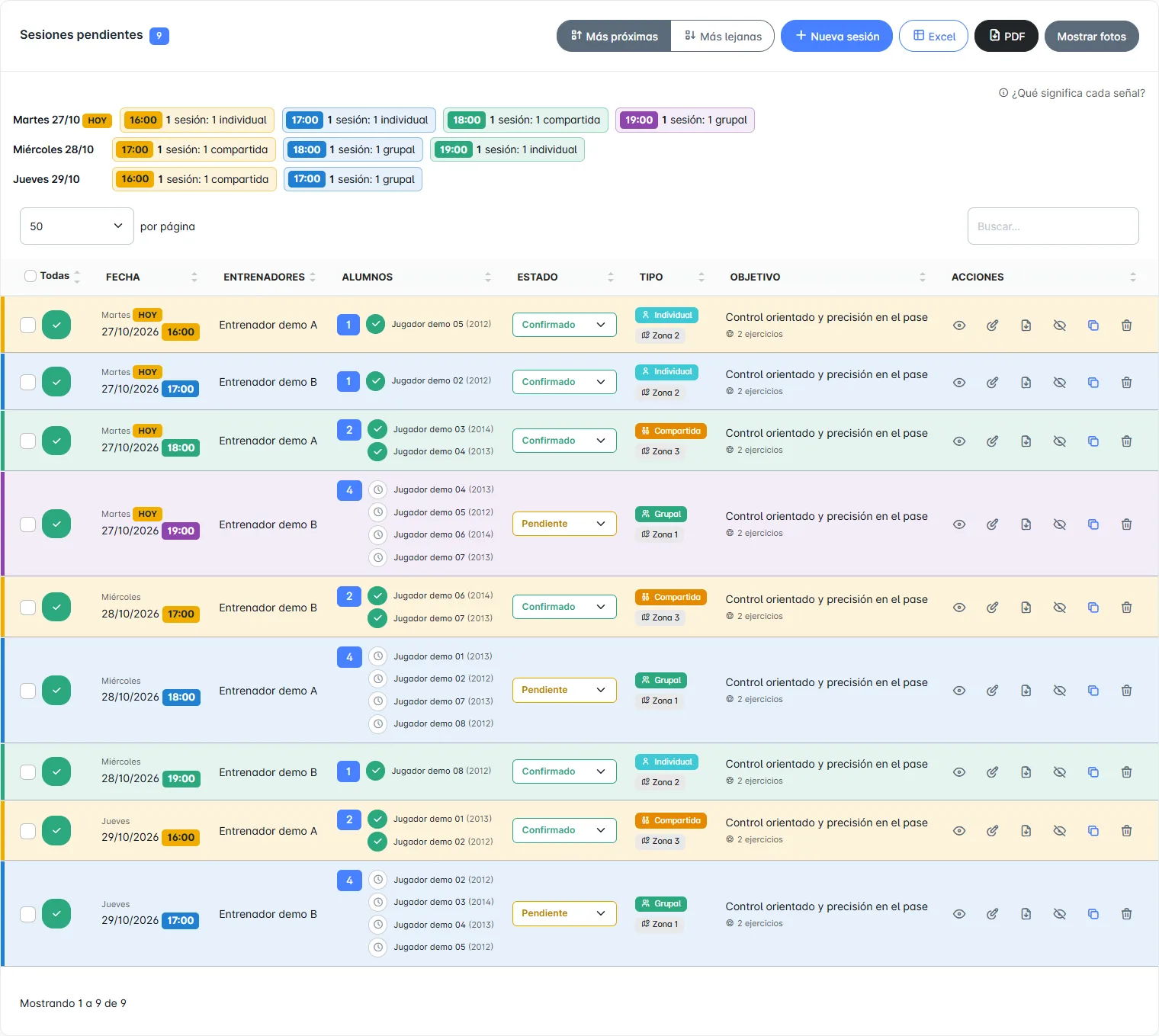Screen dimensions: 1159x1036
Task: Edit the 29/10/2026 16:00 session
Action: pyautogui.click(x=992, y=831)
